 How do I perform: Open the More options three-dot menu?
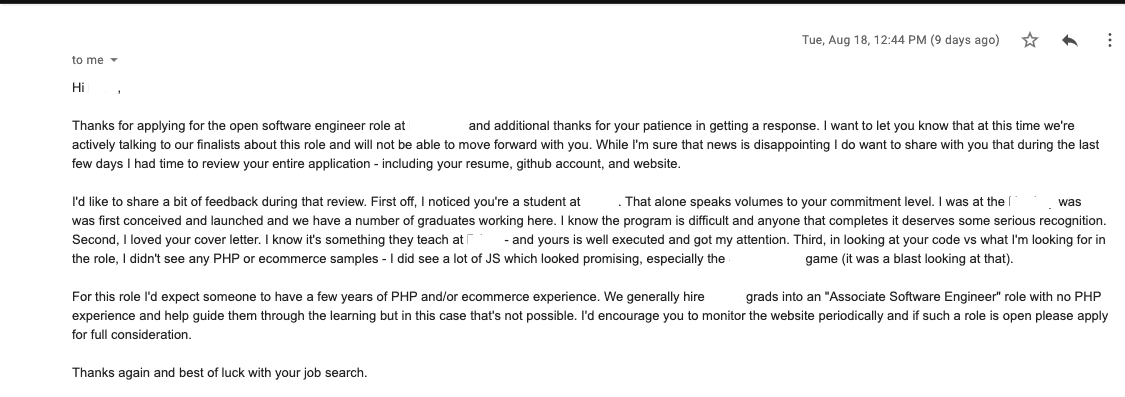click(x=1109, y=40)
